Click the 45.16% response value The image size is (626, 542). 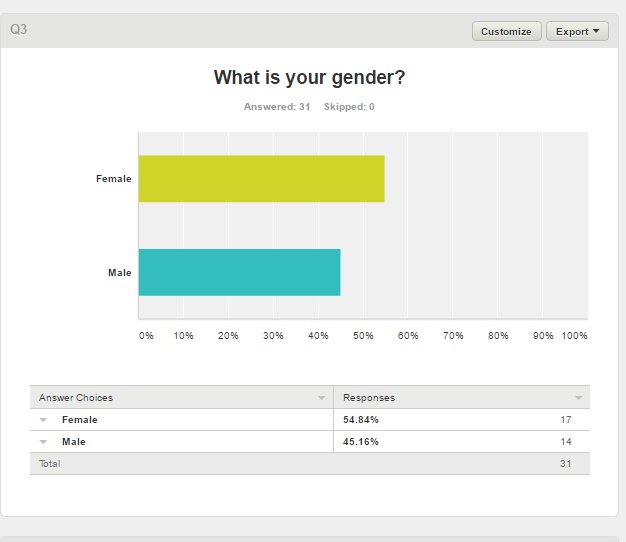click(x=360, y=442)
